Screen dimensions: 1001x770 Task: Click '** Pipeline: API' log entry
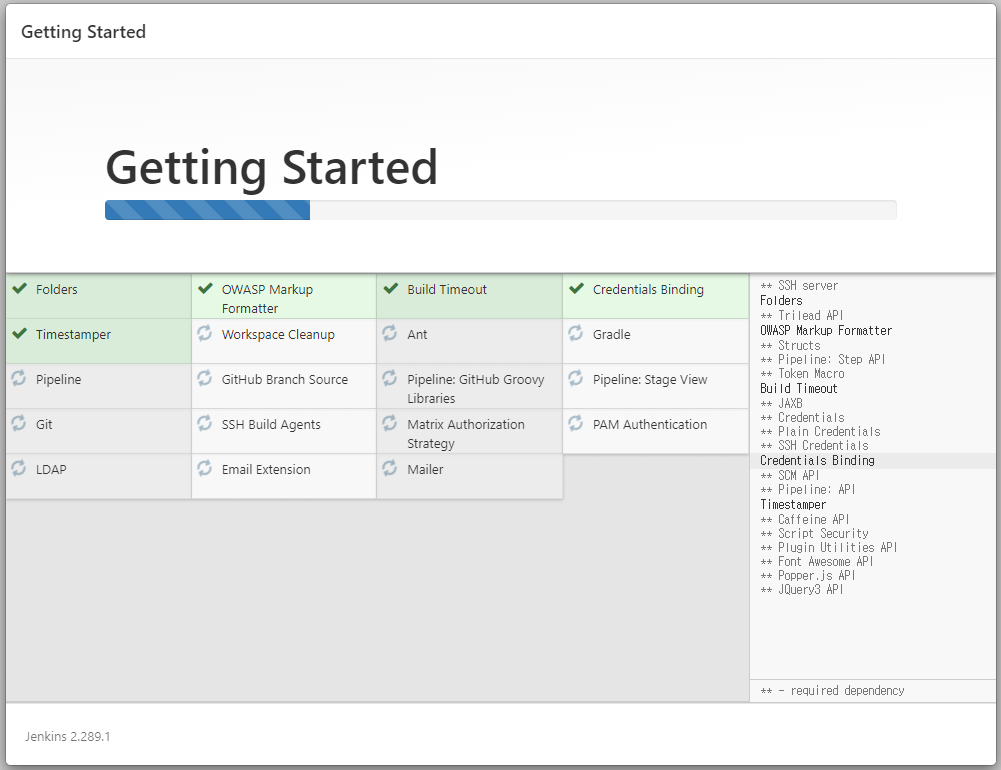(808, 490)
